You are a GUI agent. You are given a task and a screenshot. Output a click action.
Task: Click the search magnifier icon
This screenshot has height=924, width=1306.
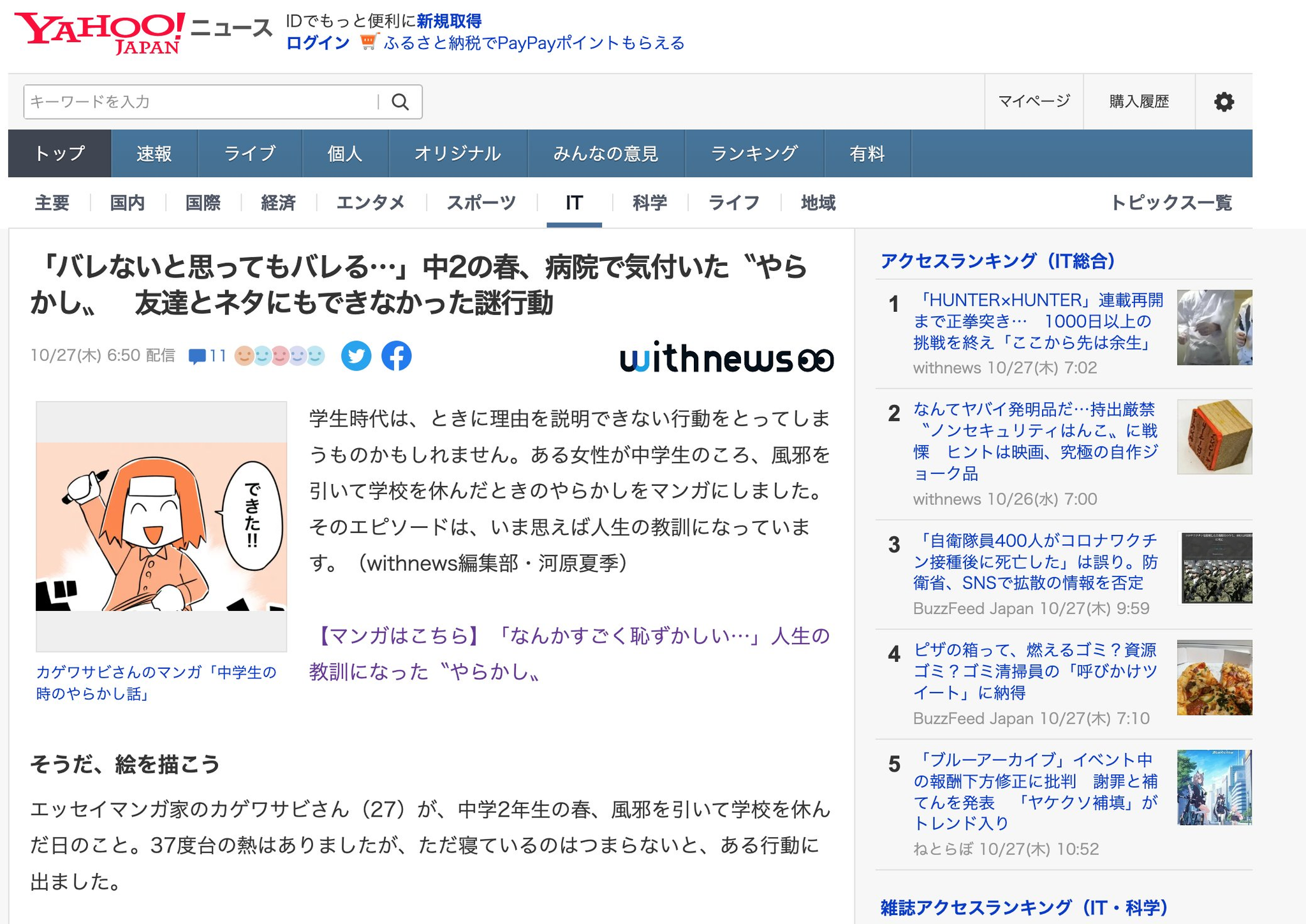pyautogui.click(x=400, y=102)
